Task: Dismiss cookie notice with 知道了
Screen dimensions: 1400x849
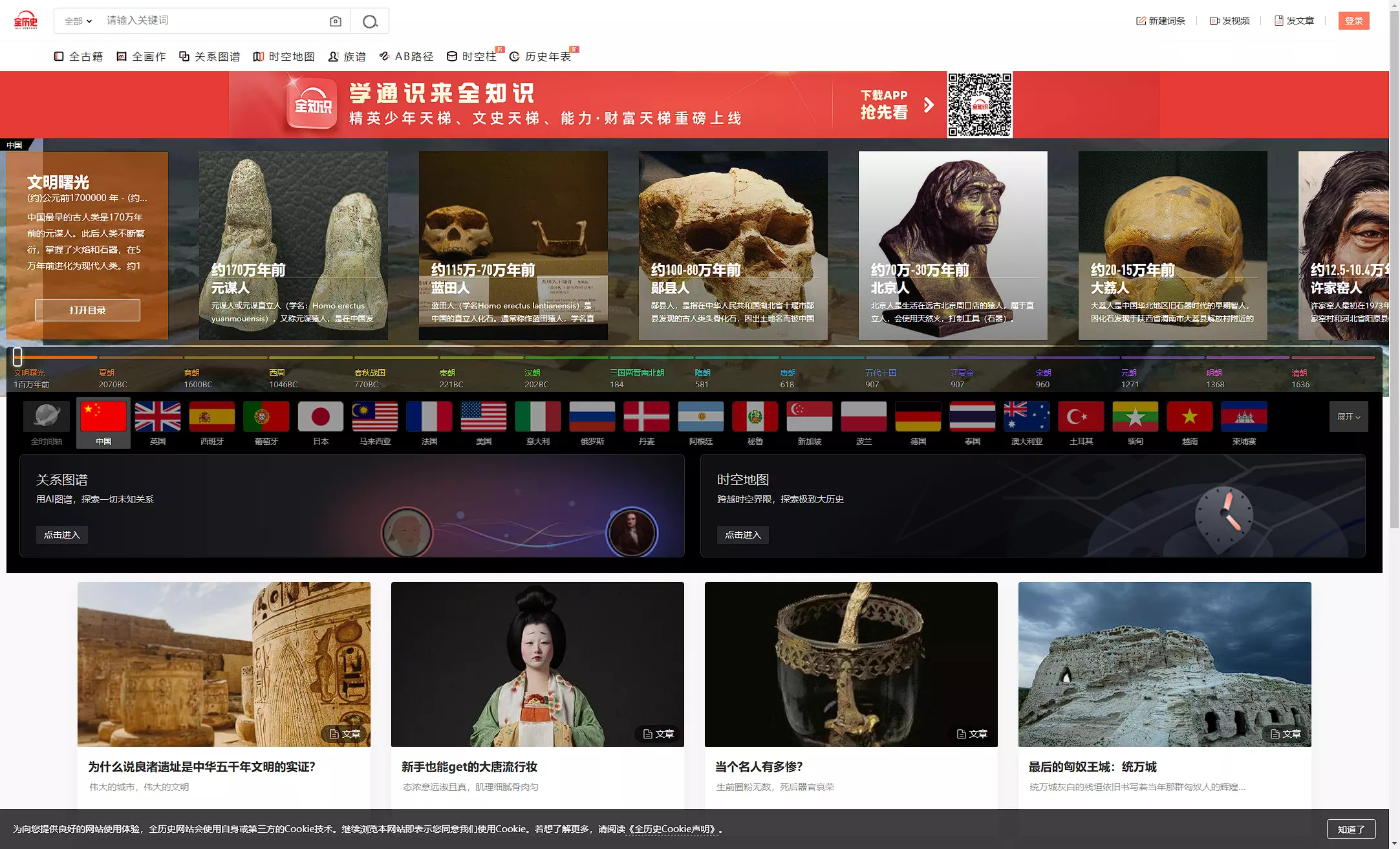Action: tap(1351, 829)
